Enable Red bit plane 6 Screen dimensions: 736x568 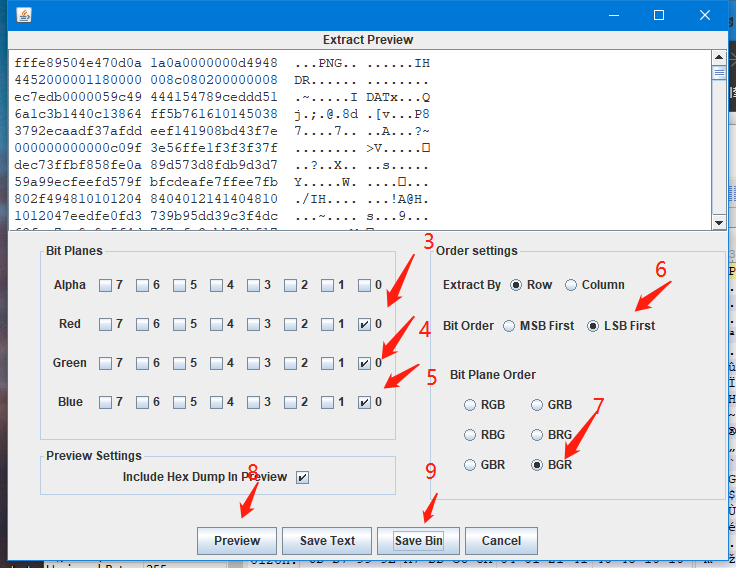coord(142,324)
